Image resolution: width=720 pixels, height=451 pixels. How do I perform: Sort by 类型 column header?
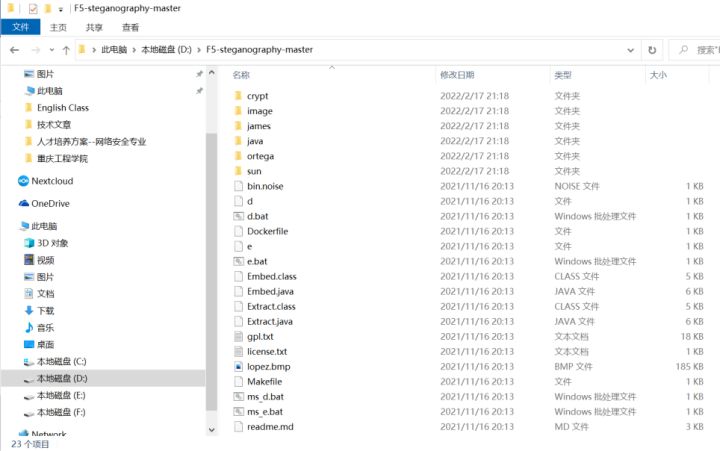[x=563, y=75]
